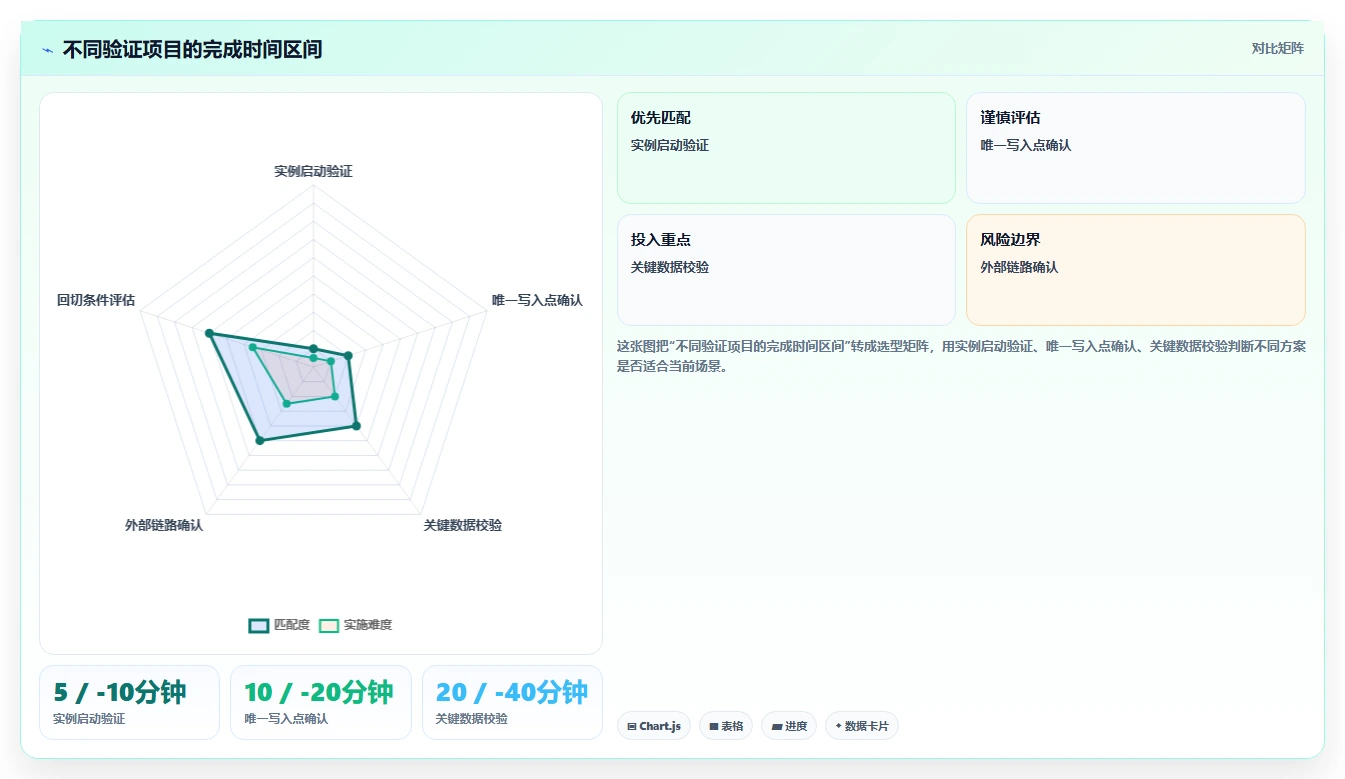Click the icon in the 进度 tag
The image size is (1345, 779).
click(777, 727)
